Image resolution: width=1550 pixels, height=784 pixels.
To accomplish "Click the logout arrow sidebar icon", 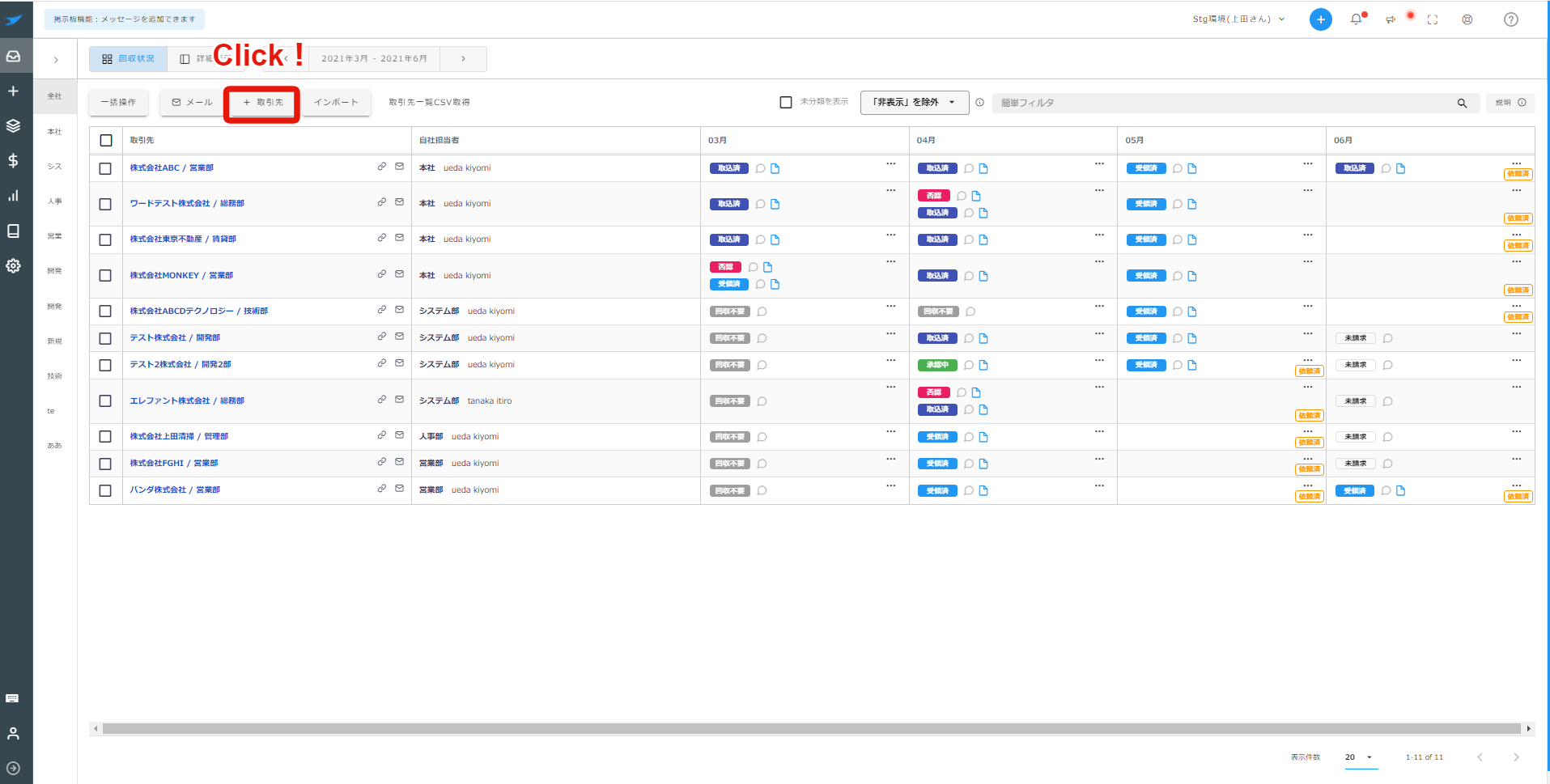I will (13, 768).
